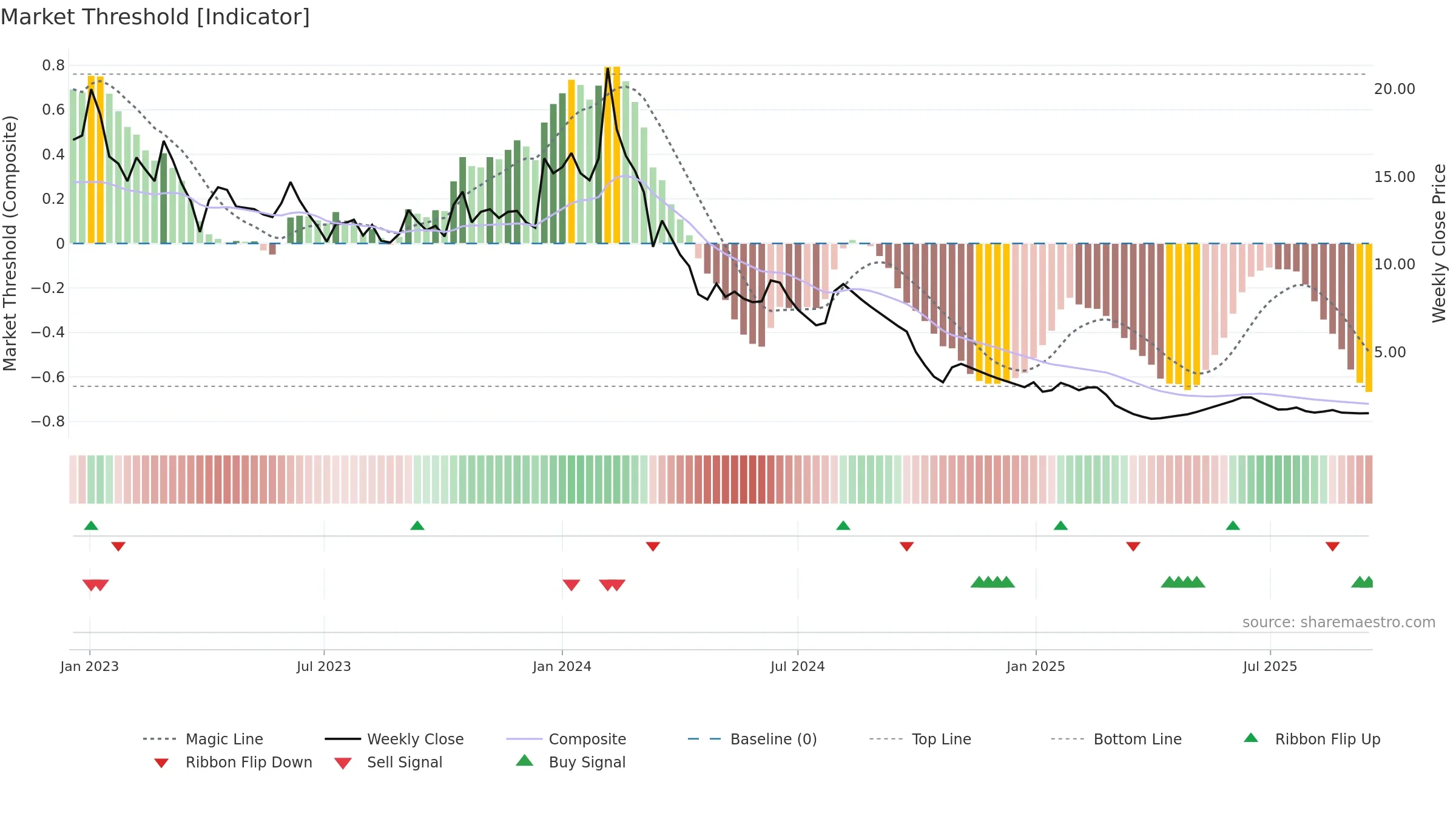Toggle the Magic Line legend entry
Viewport: 1456px width, 819px height.
[x=203, y=739]
